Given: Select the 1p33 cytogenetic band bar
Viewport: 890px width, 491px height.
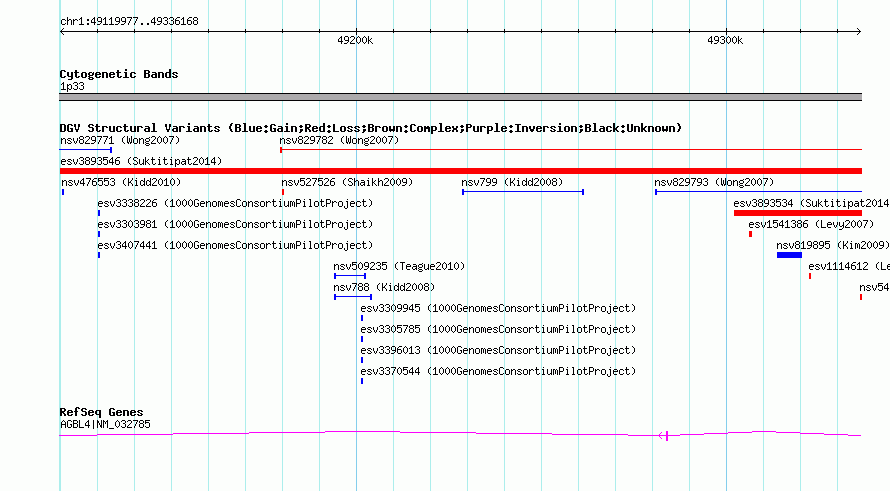Looking at the screenshot, I should point(460,97).
